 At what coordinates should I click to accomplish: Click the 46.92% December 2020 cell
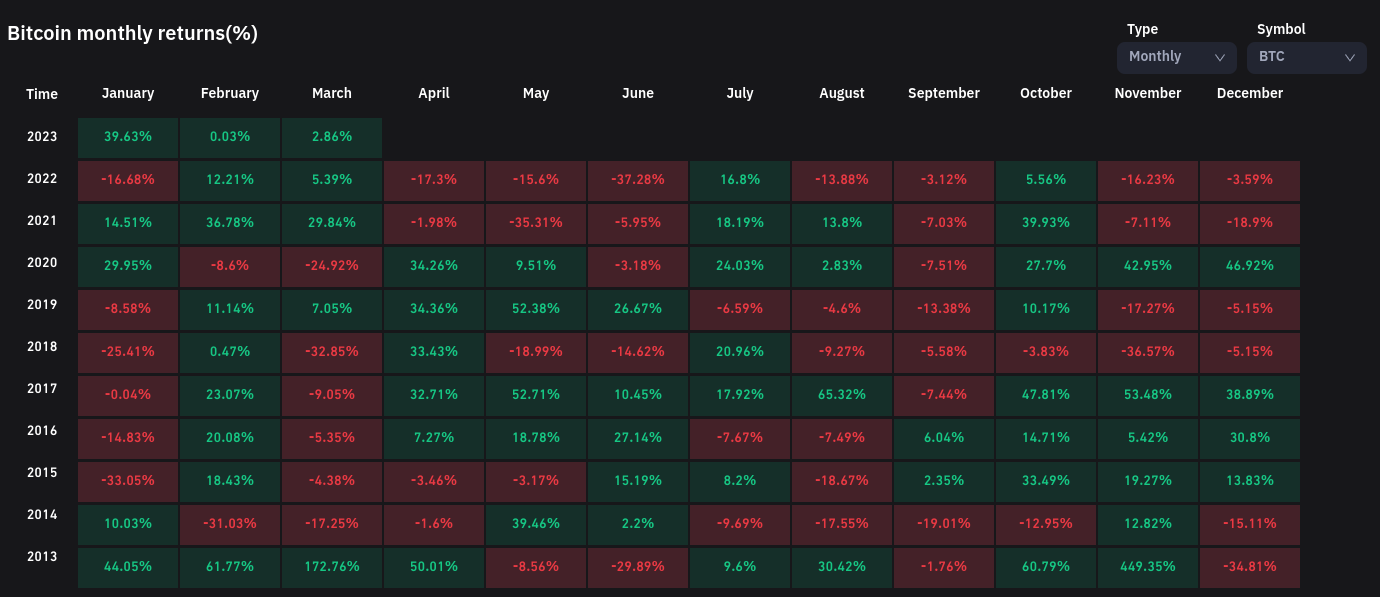(x=1250, y=266)
